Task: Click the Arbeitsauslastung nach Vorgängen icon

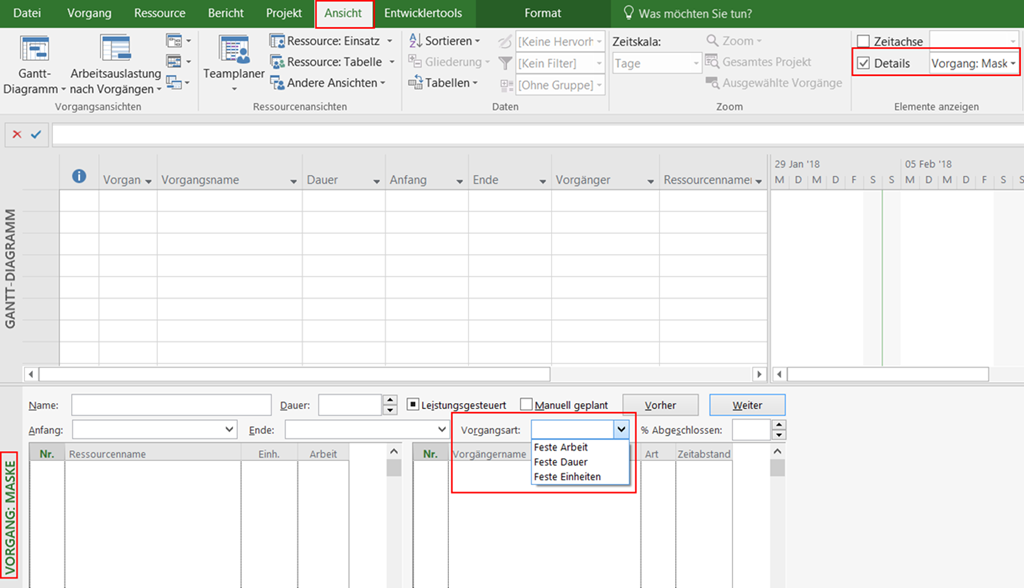Action: click(x=115, y=50)
